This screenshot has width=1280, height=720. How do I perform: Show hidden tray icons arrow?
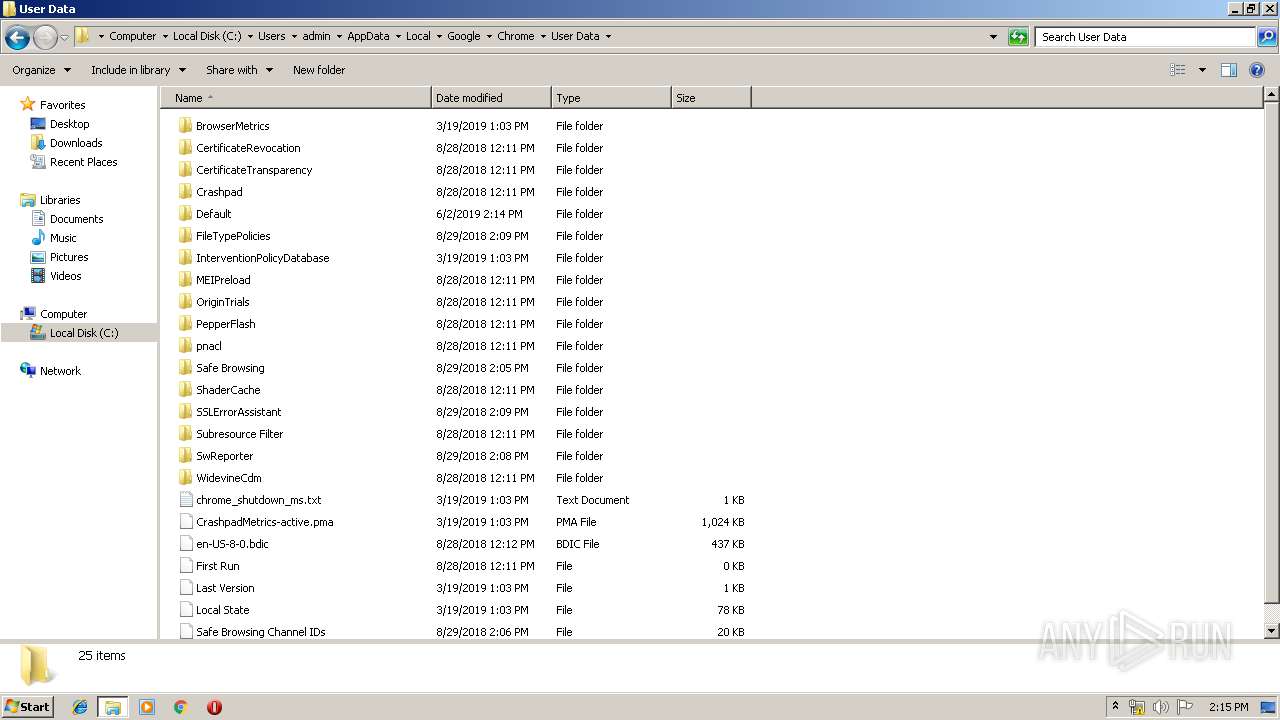click(1116, 707)
